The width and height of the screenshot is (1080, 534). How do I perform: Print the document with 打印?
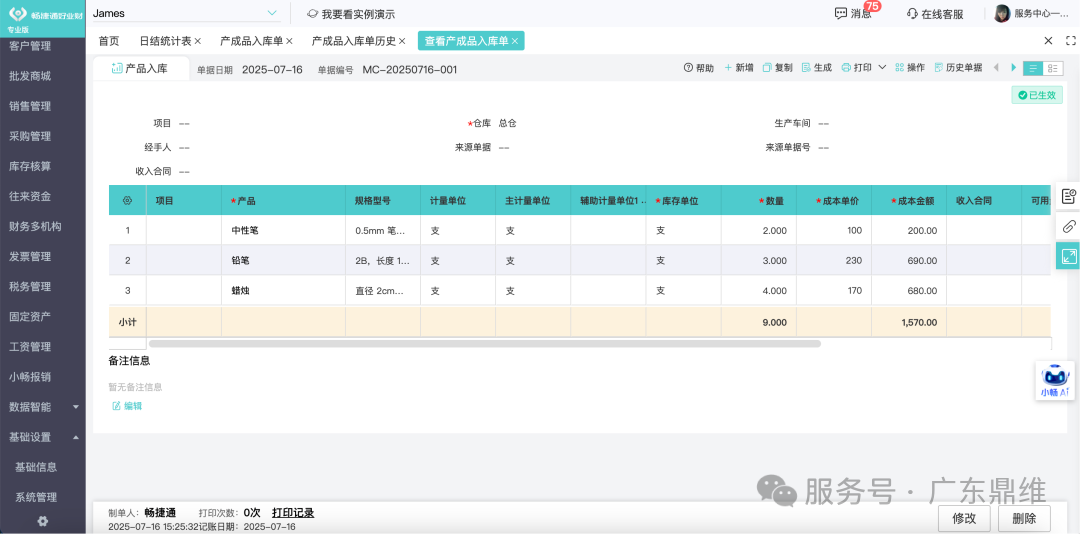click(857, 68)
